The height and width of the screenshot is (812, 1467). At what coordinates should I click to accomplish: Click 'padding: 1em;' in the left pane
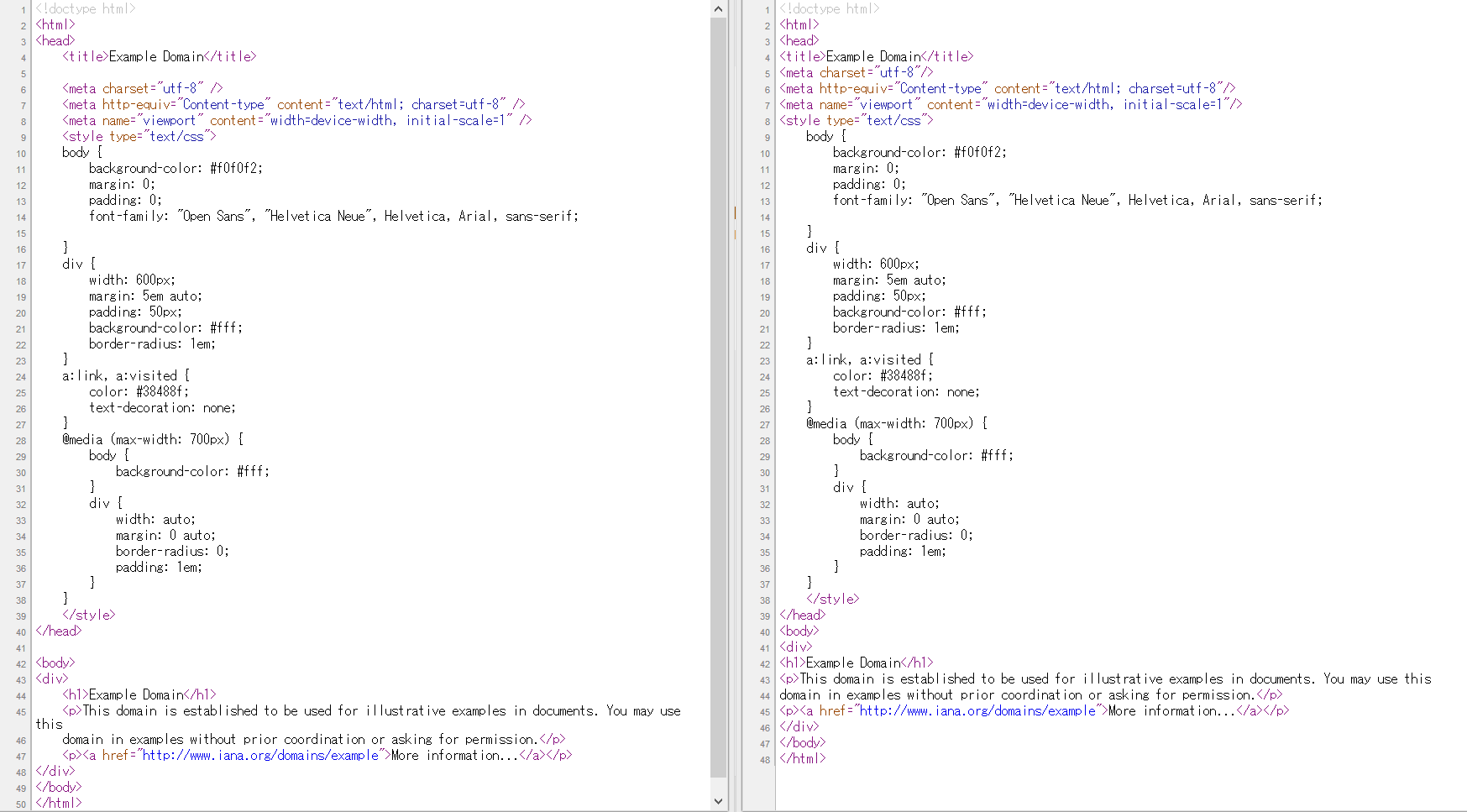(160, 568)
